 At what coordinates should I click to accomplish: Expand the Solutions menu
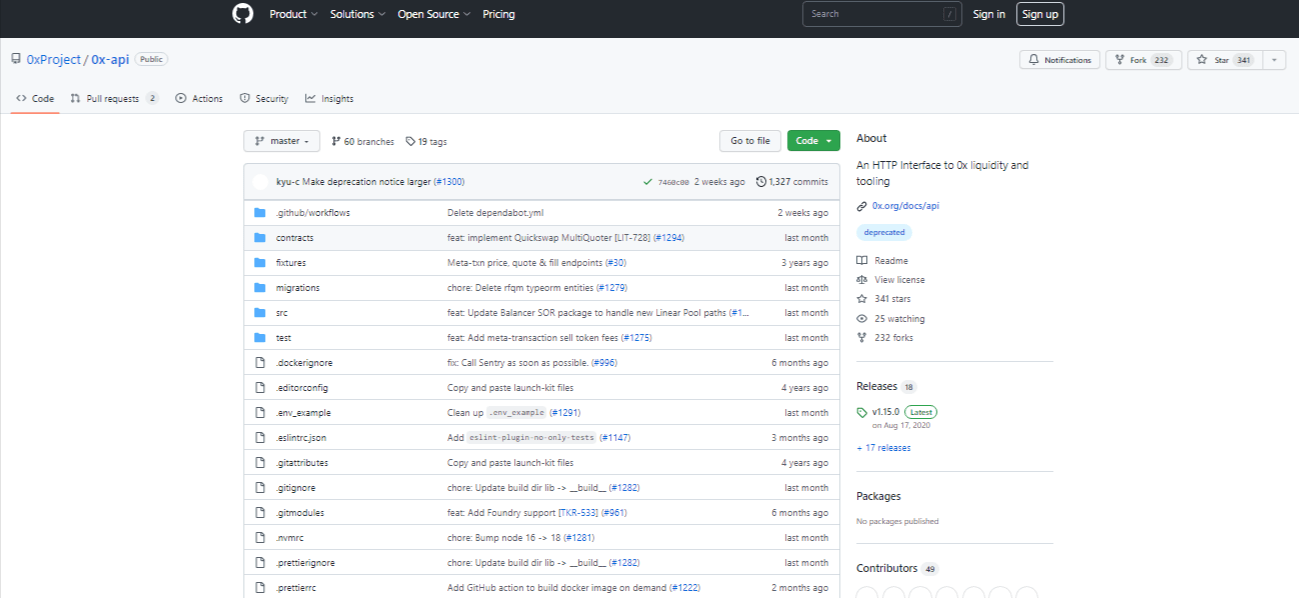pyautogui.click(x=358, y=14)
